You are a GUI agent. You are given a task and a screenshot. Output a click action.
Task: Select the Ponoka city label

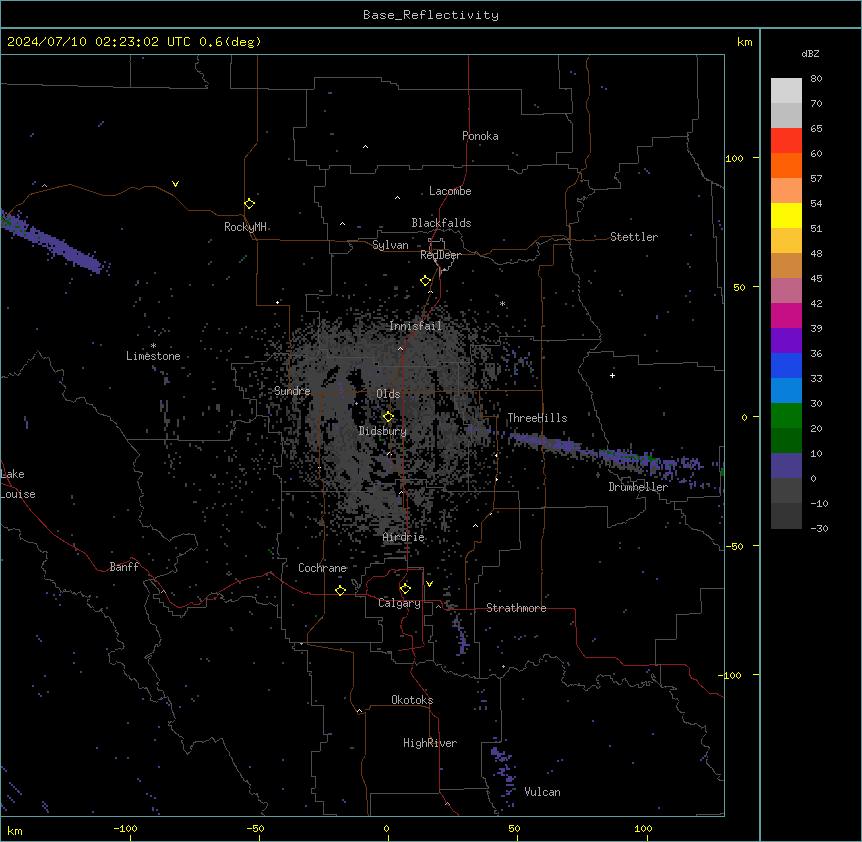click(x=480, y=136)
